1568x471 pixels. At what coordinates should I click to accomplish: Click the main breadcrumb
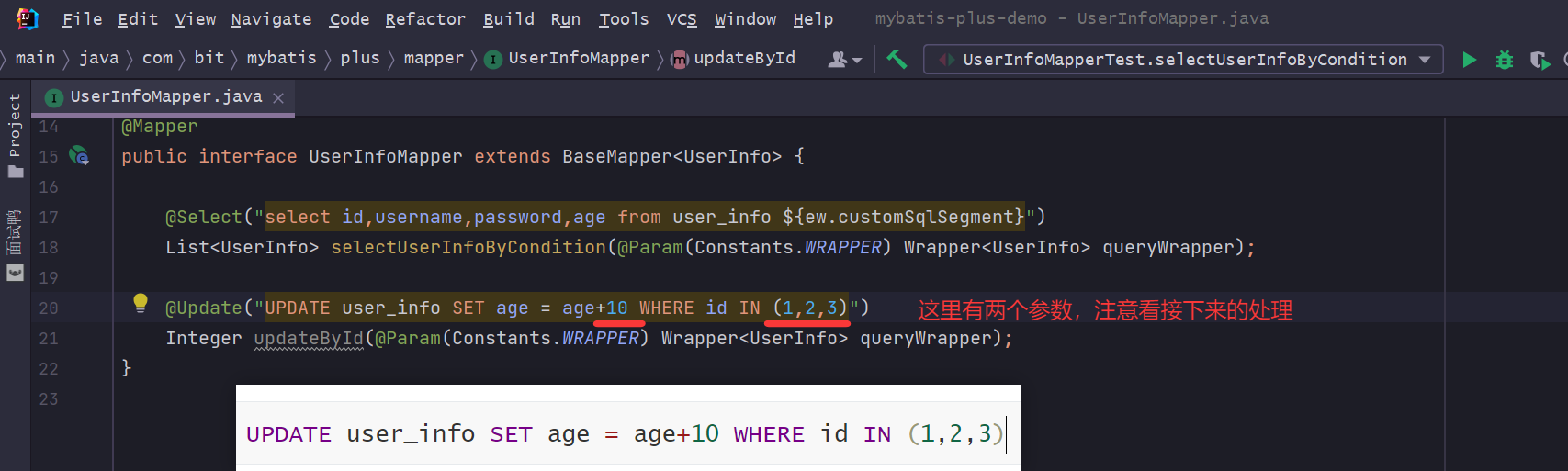[35, 58]
